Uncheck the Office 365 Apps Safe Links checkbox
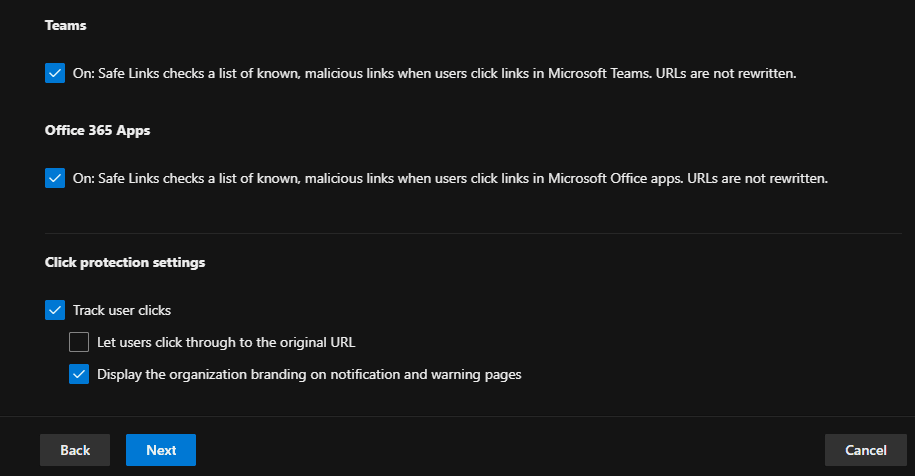This screenshot has width=915, height=476. tap(55, 178)
